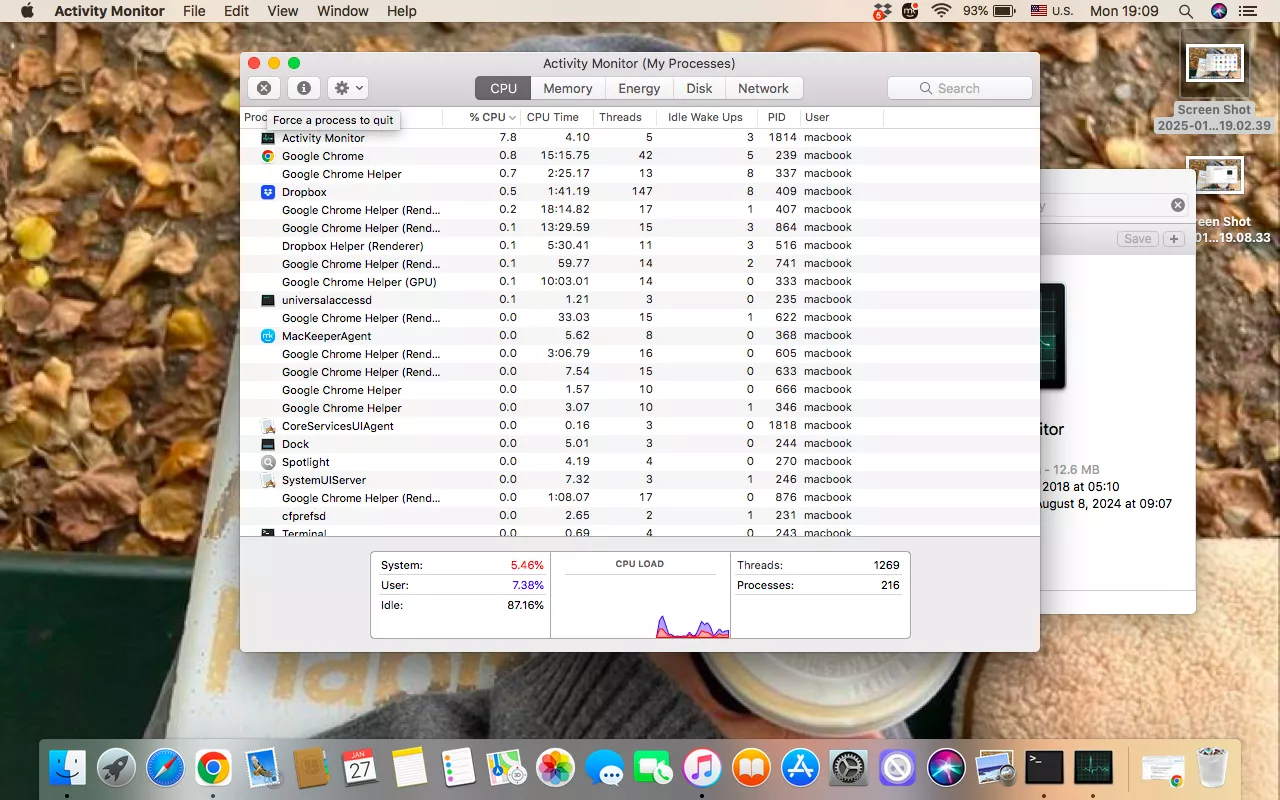
Task: Click the MacKeeper menu bar icon
Action: point(910,11)
